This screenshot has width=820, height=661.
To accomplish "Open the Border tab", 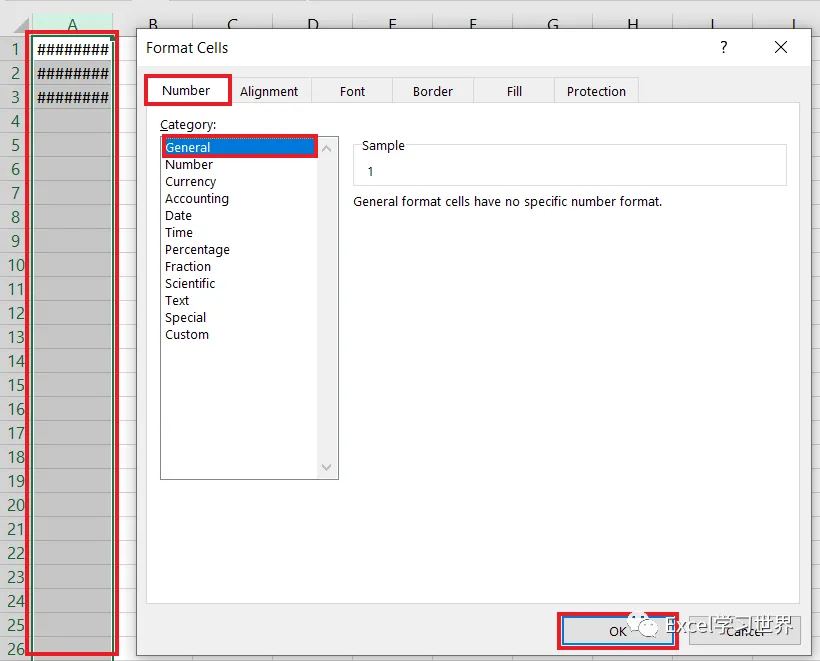I will 432,92.
